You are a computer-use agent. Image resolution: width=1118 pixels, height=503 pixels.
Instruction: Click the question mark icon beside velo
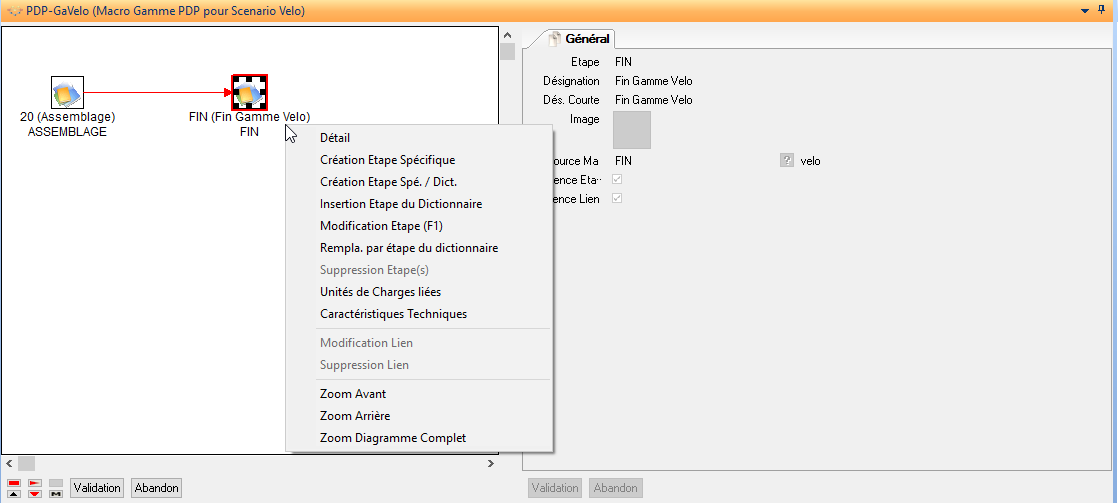coord(787,160)
